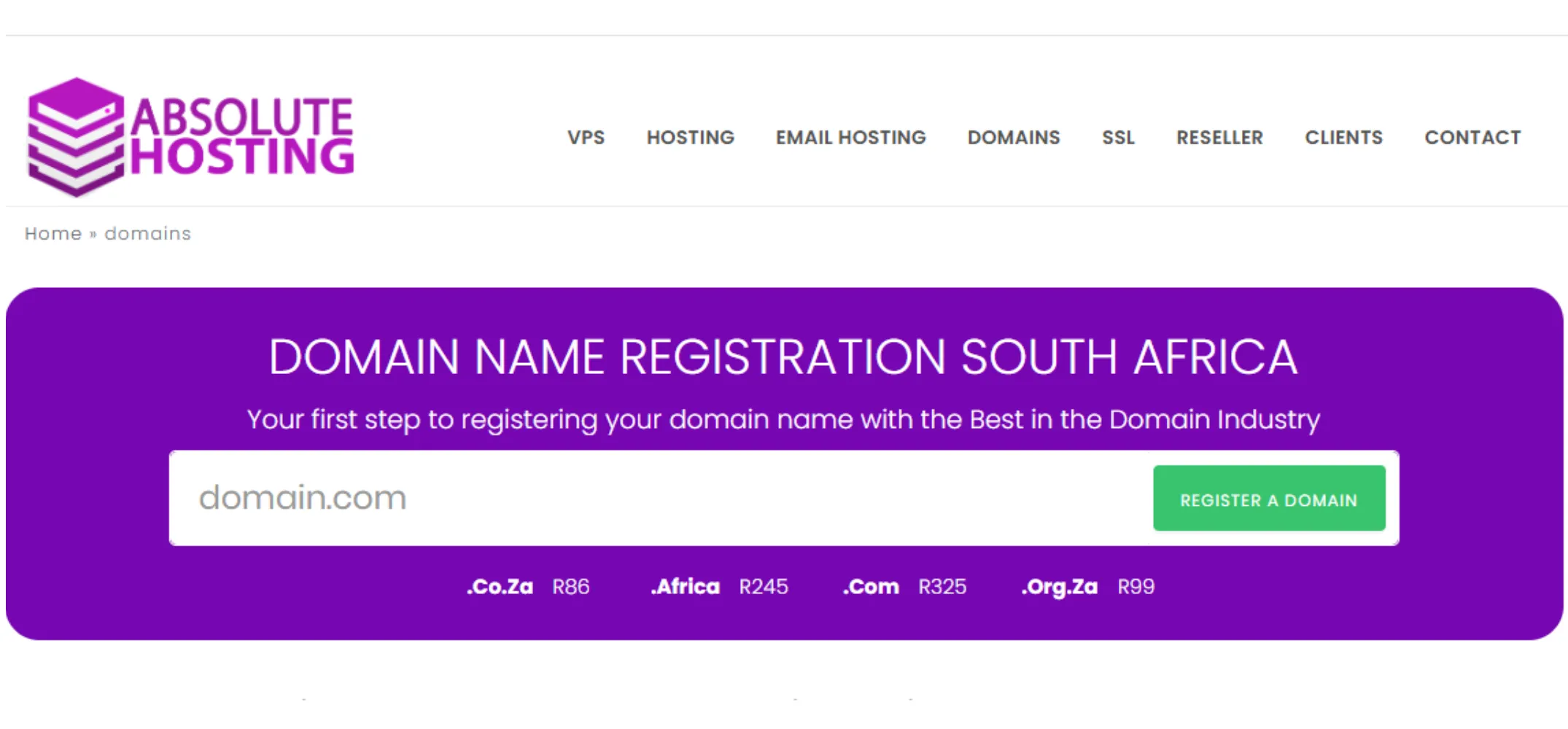The image size is (1568, 729).
Task: Select the .Africa domain extension
Action: pos(685,587)
